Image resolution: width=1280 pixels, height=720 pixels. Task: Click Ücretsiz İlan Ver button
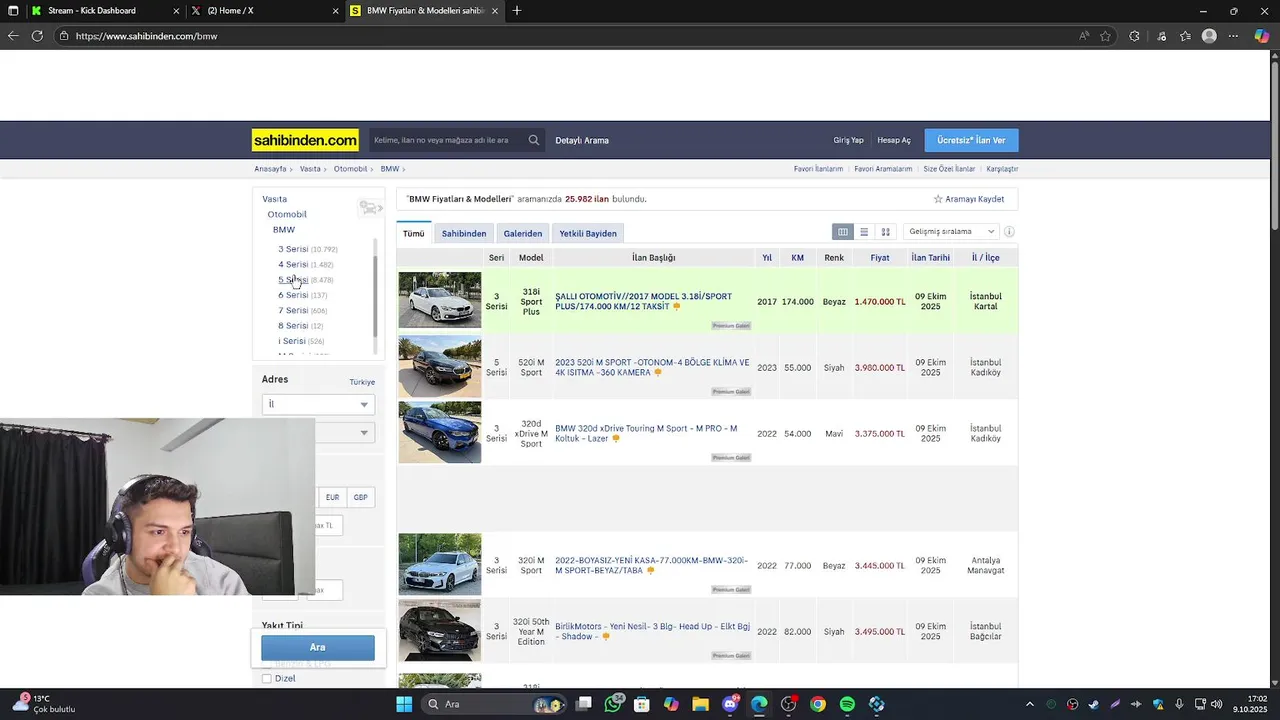pyautogui.click(x=971, y=140)
